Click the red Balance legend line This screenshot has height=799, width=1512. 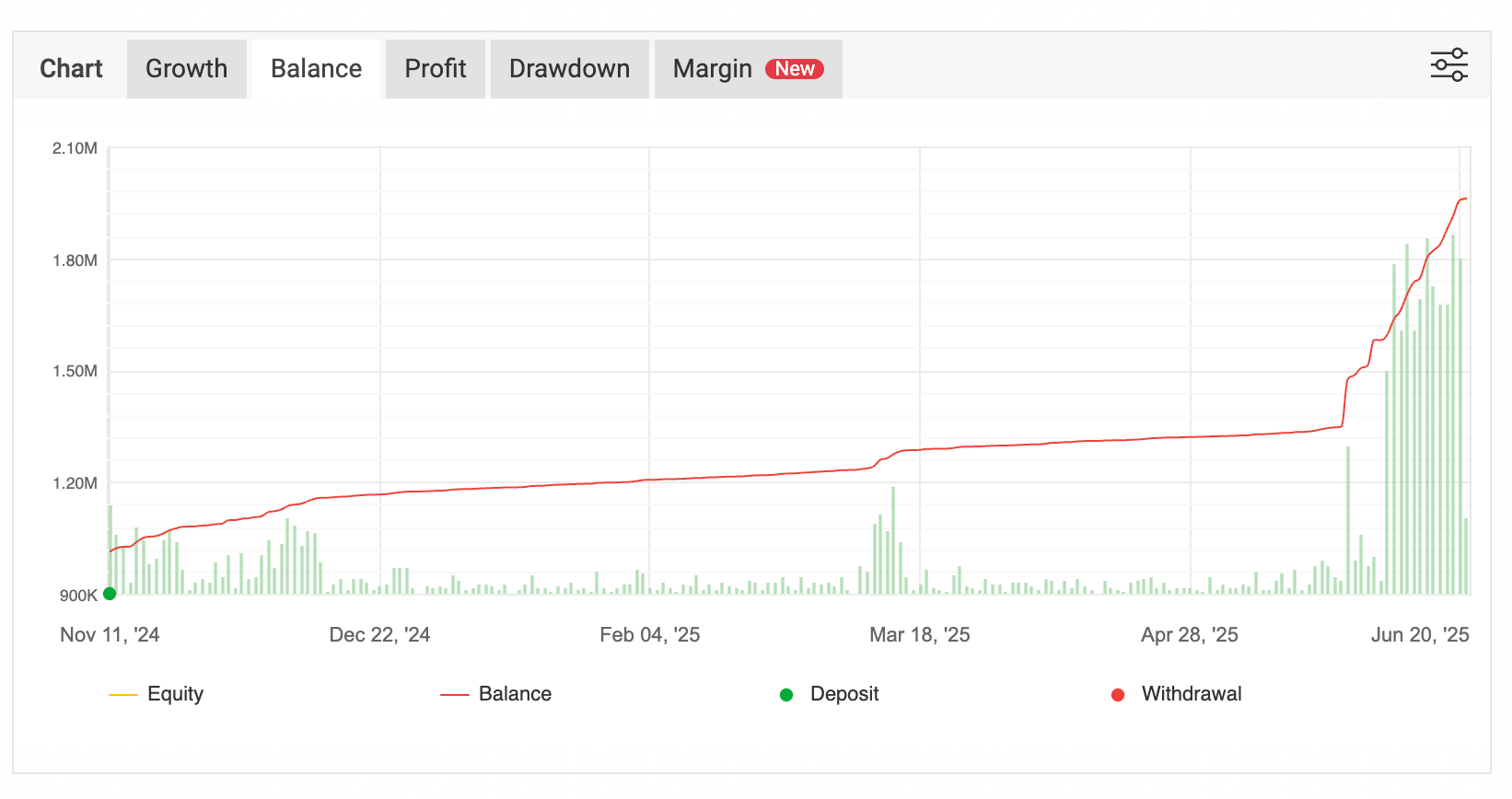(455, 695)
